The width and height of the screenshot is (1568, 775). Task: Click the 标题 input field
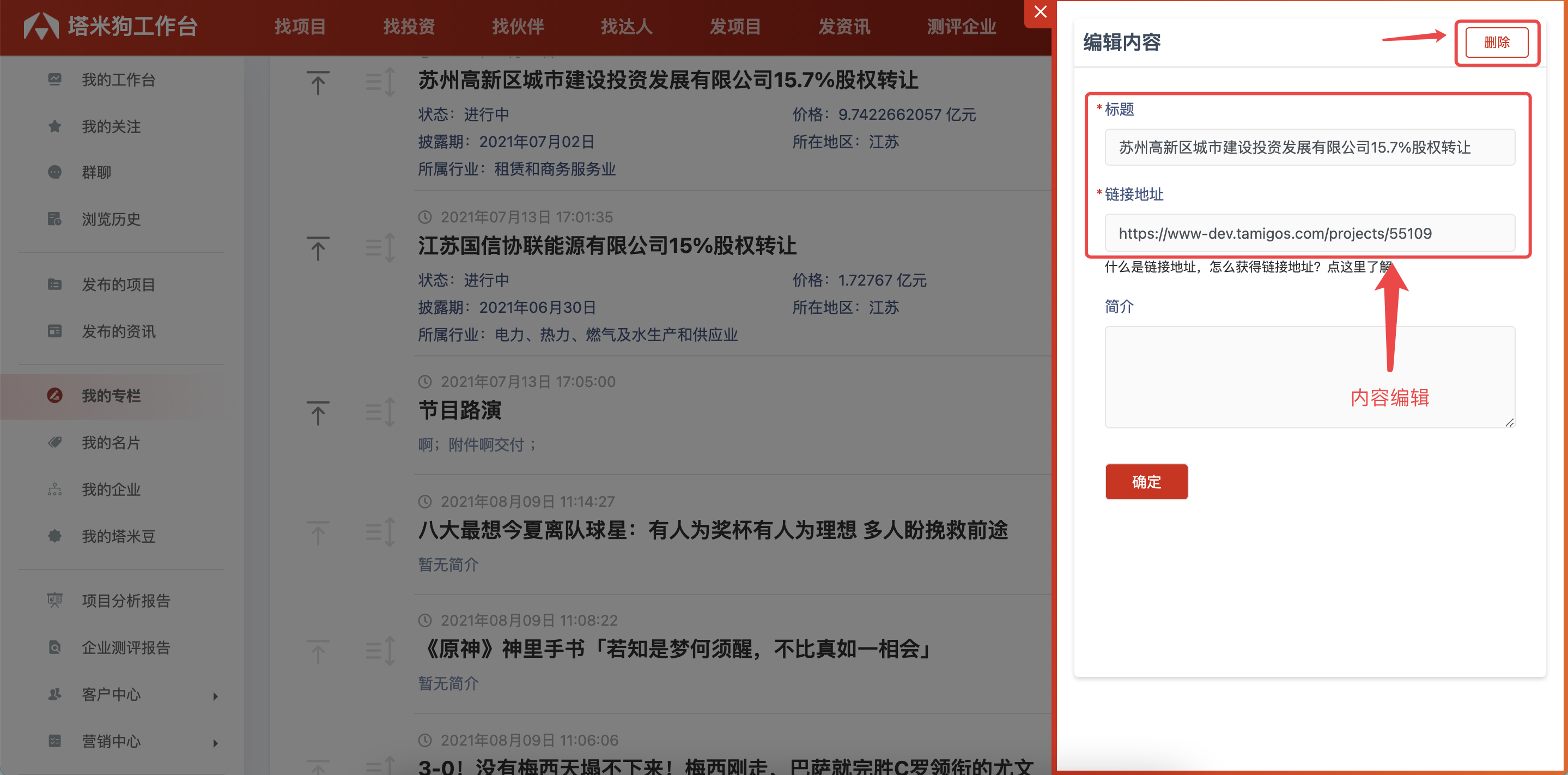click(x=1310, y=147)
